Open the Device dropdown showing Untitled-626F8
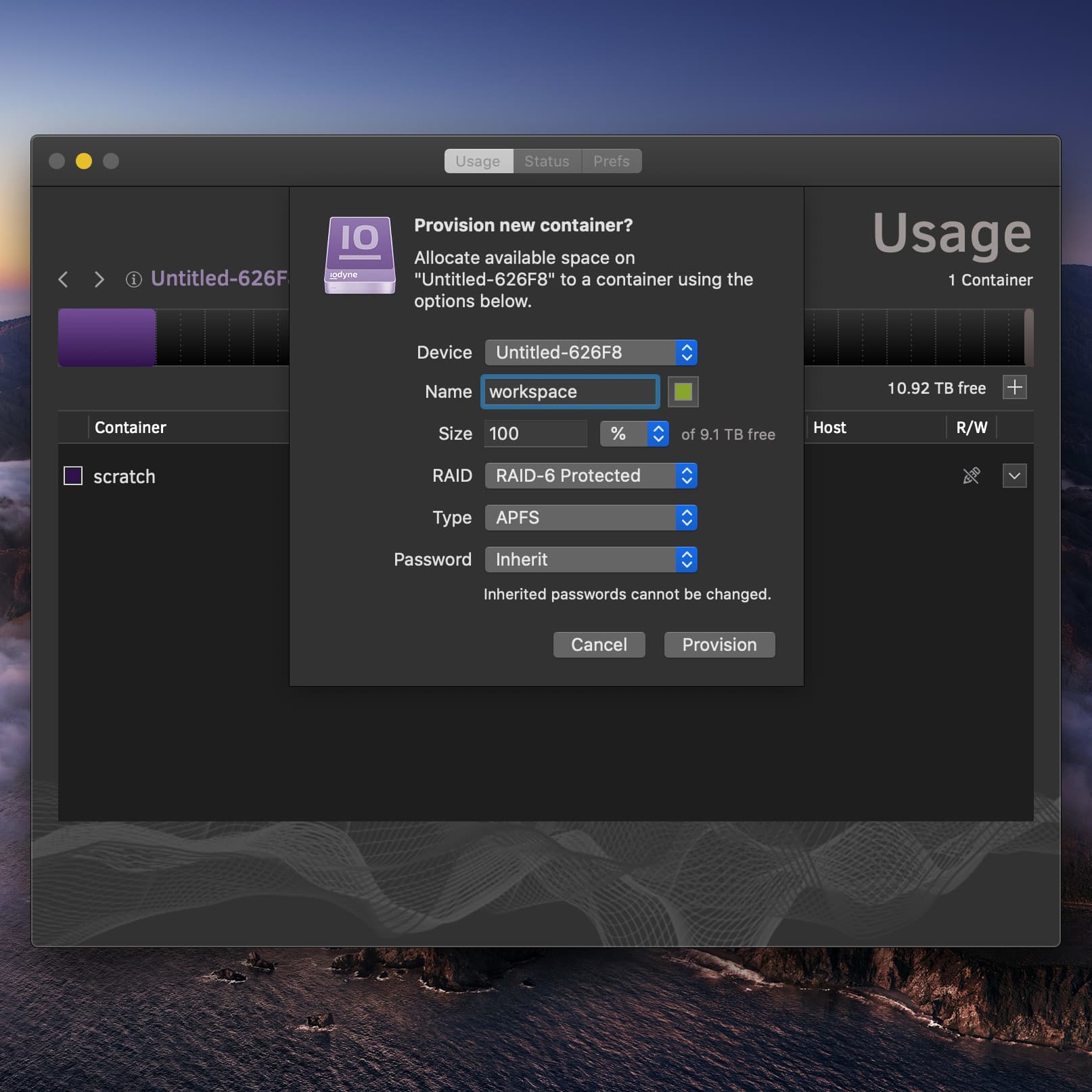Screen dimensions: 1092x1092 tap(590, 352)
